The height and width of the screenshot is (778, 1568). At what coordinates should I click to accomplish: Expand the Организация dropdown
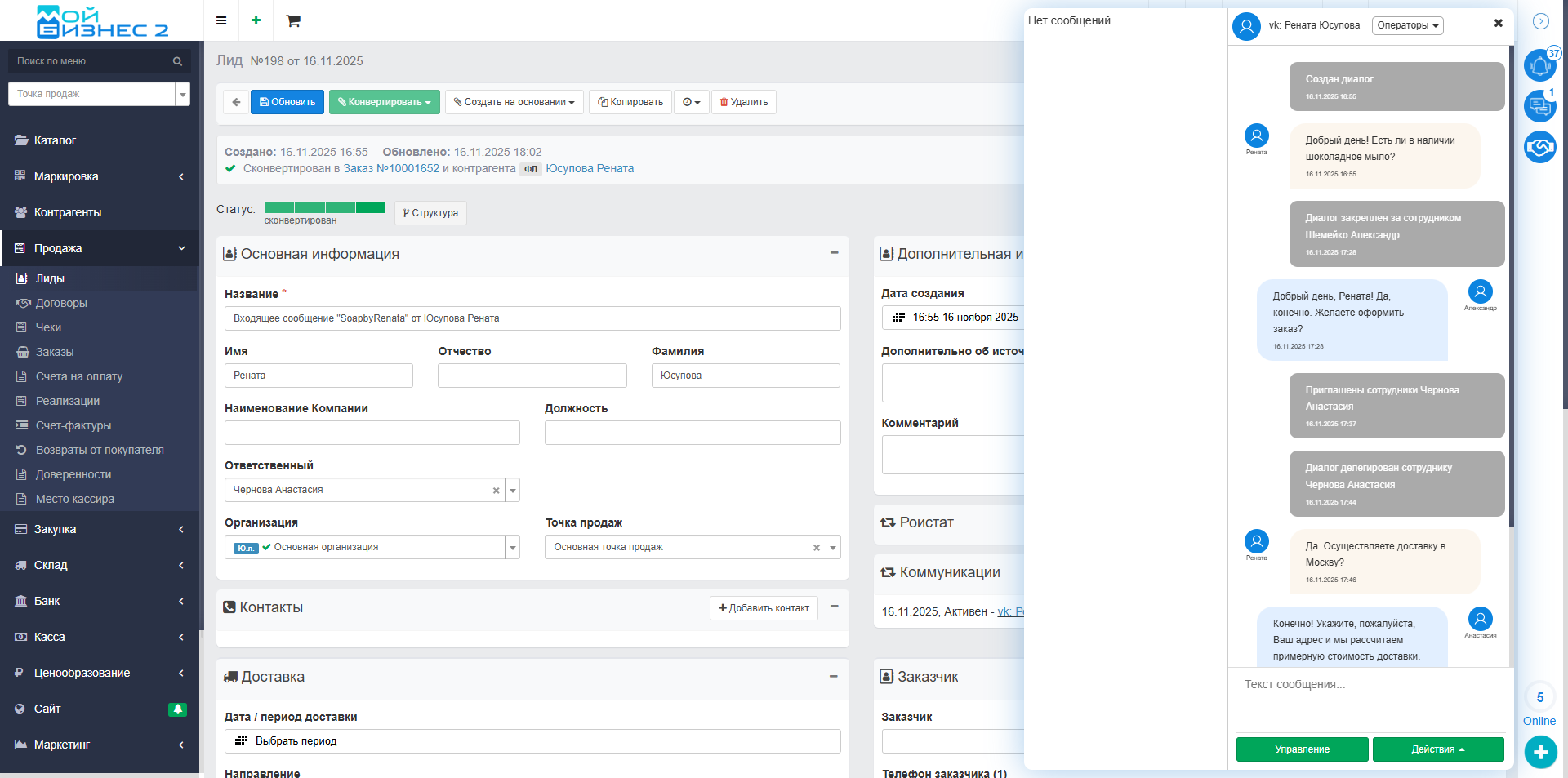[513, 547]
